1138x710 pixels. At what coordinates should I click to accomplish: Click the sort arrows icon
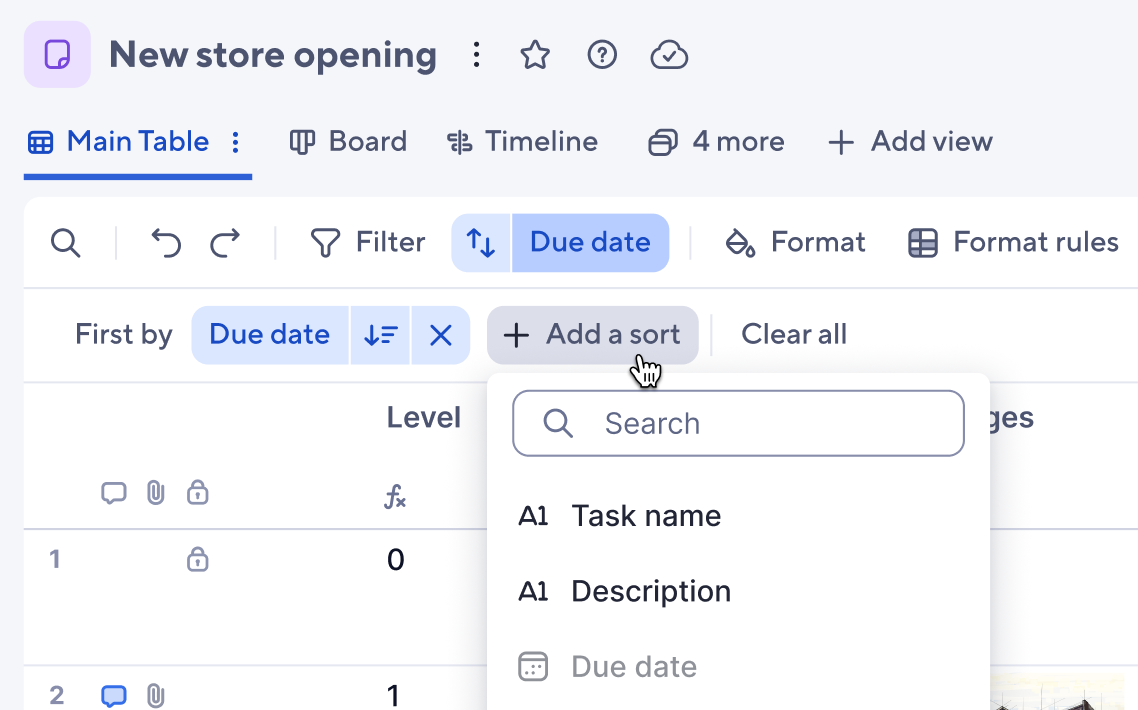(x=480, y=242)
